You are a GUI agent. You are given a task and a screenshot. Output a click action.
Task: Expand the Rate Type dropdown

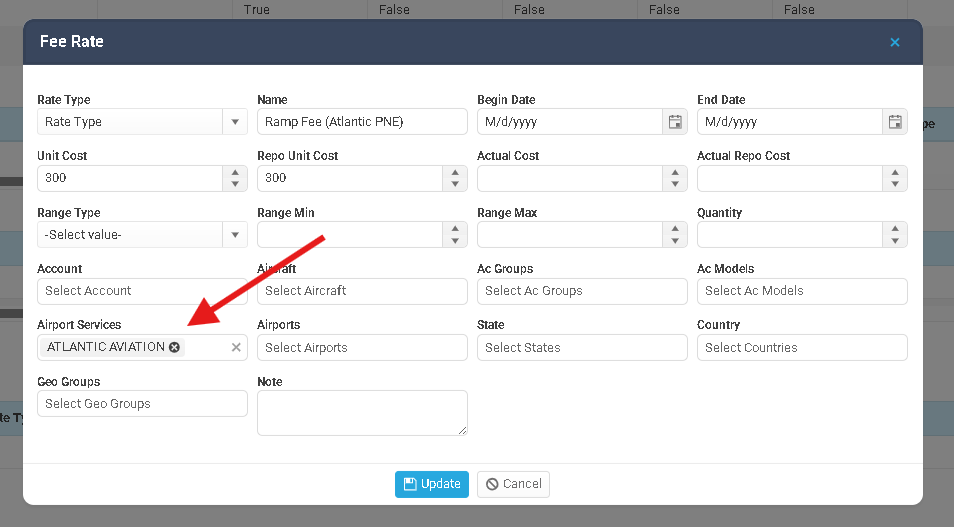235,122
